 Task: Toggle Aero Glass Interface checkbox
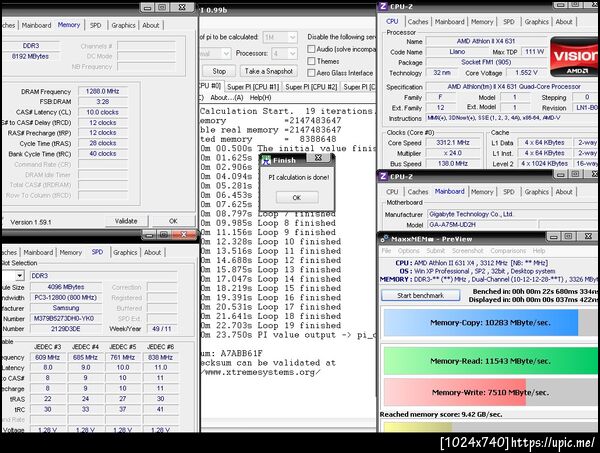click(x=311, y=73)
